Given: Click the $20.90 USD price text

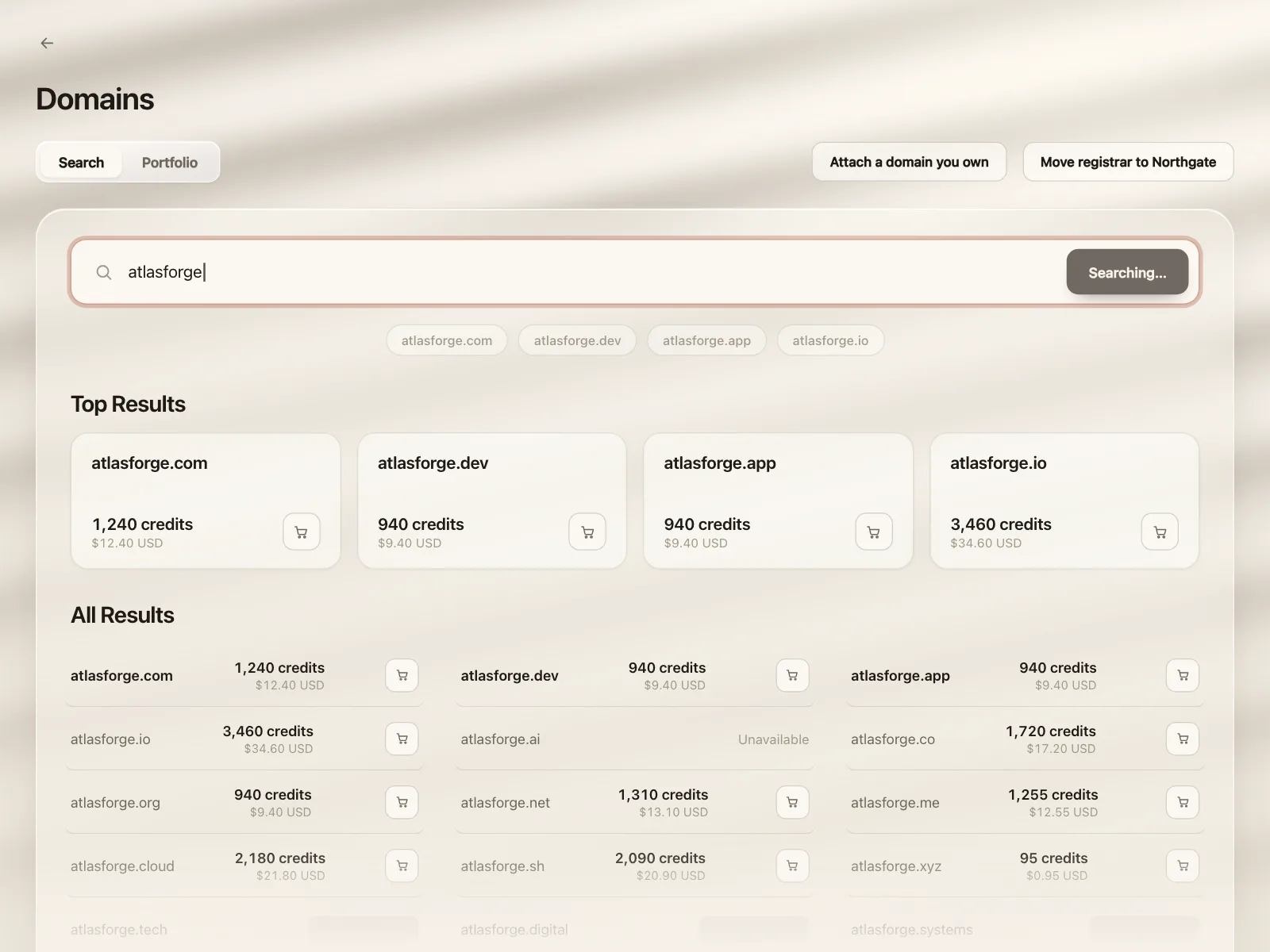Looking at the screenshot, I should (x=671, y=876).
